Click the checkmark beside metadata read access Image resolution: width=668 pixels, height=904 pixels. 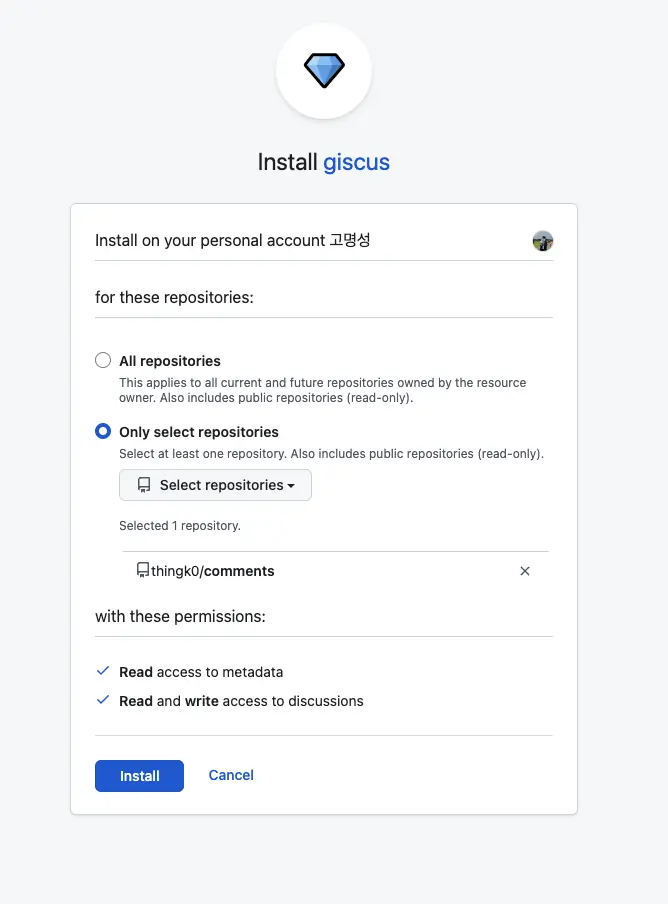[x=103, y=671]
